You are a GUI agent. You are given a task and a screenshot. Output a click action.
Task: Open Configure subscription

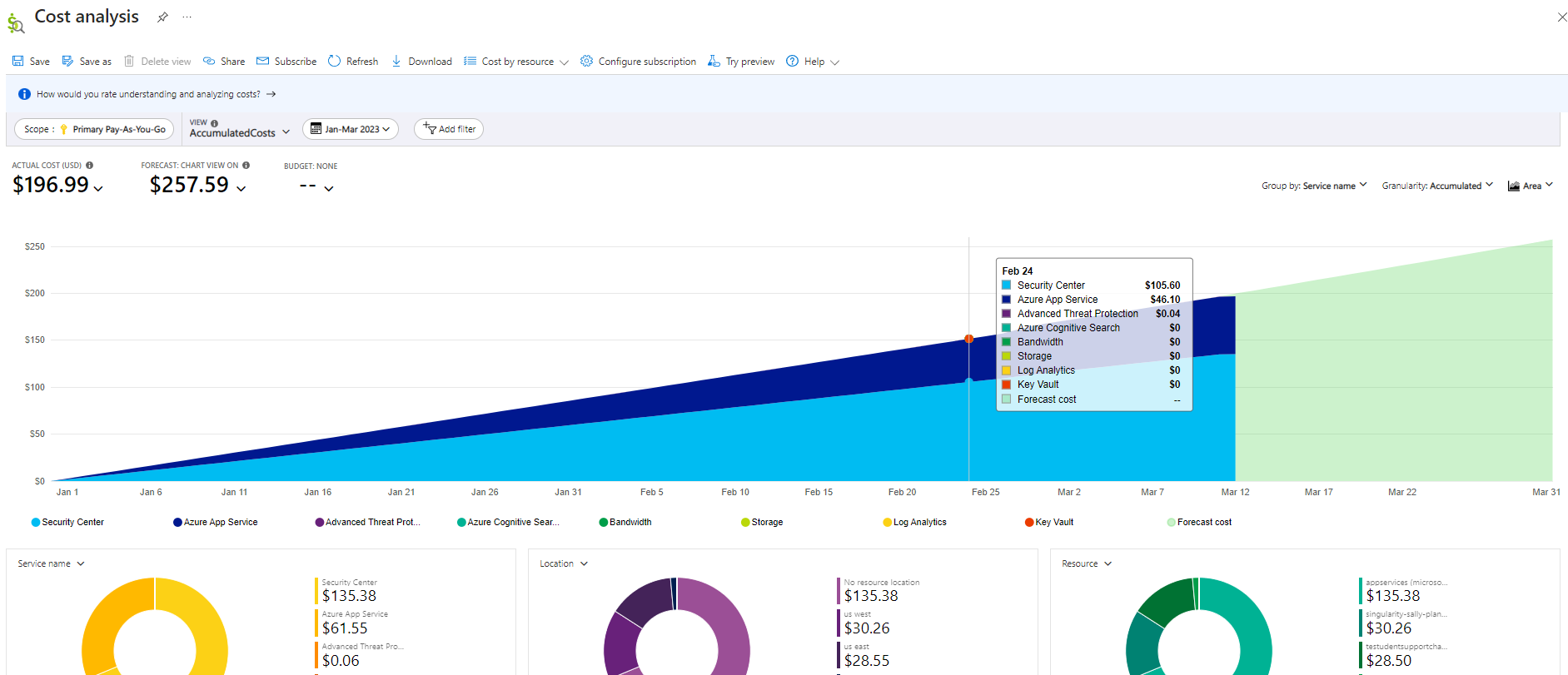[x=638, y=62]
